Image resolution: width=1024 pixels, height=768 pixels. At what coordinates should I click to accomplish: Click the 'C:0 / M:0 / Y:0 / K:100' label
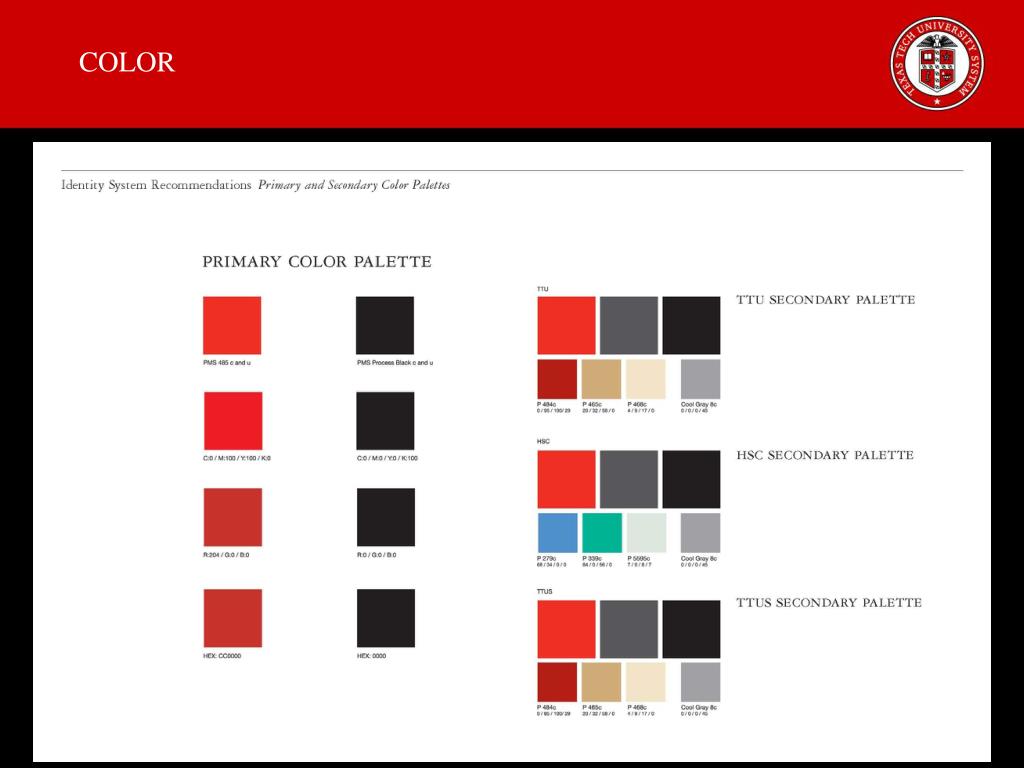pos(387,458)
